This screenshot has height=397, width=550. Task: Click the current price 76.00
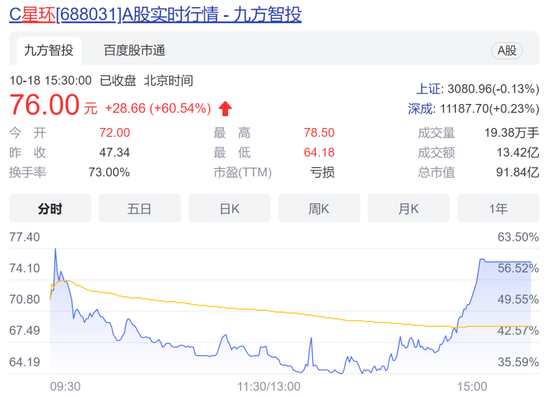point(45,105)
